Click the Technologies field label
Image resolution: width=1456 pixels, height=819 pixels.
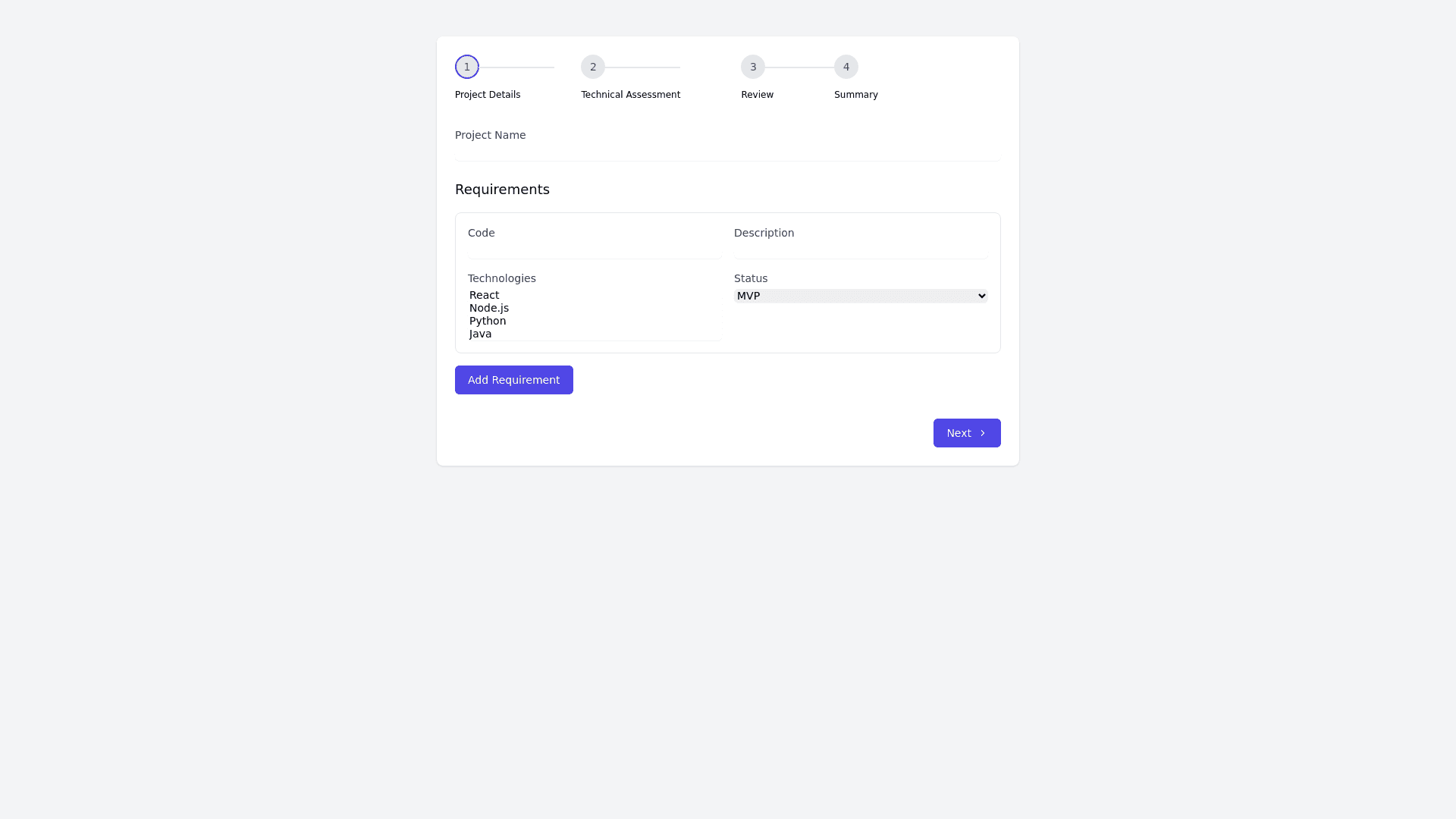501,278
